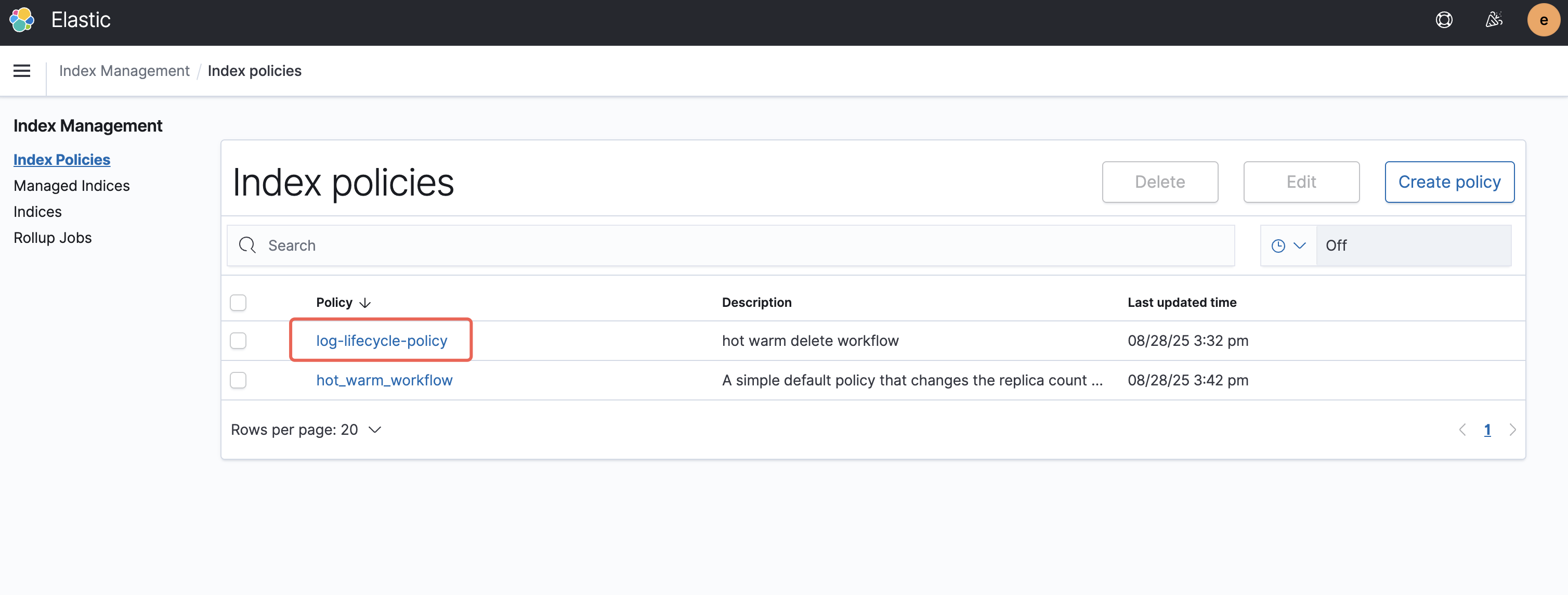Check the hot_warm_workflow row checkbox
Screen dimensions: 1568x595
coord(238,380)
